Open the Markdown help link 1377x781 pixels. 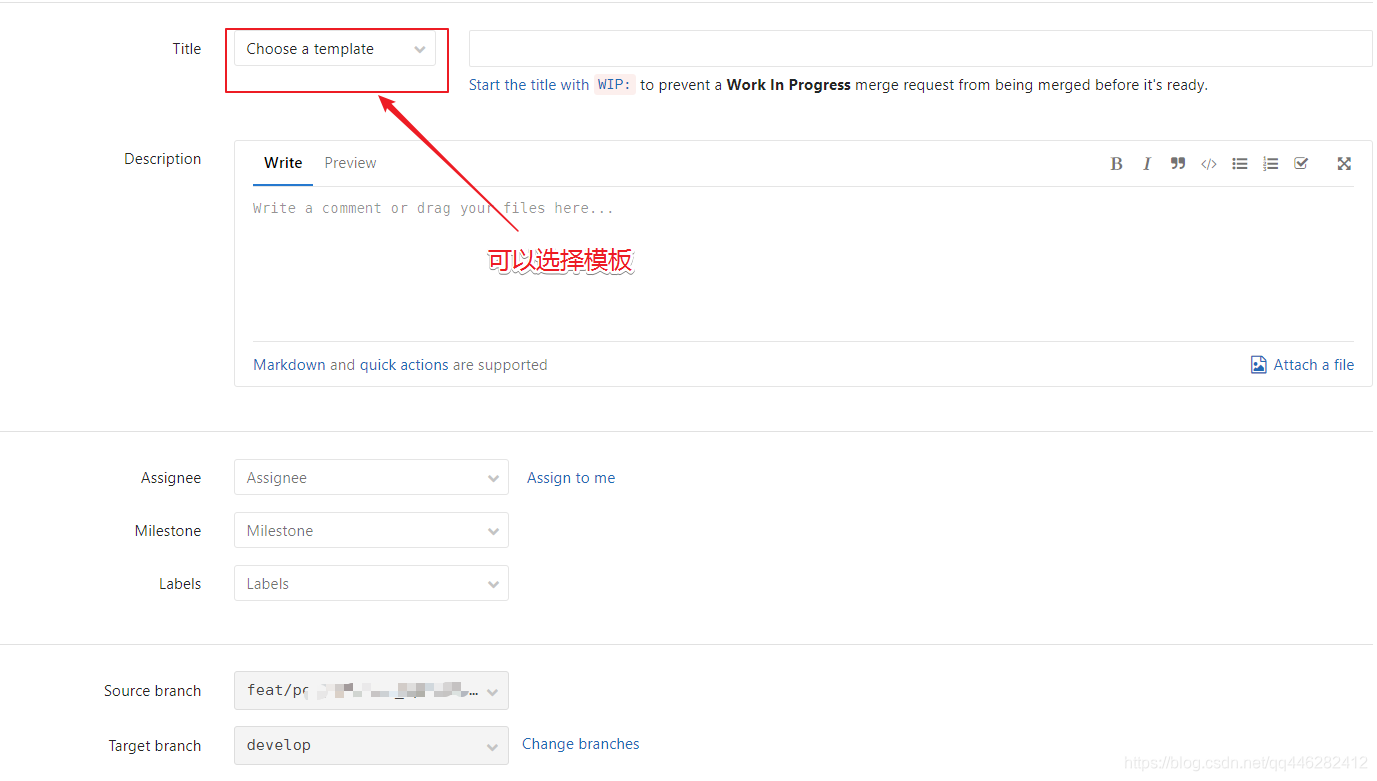(x=289, y=365)
